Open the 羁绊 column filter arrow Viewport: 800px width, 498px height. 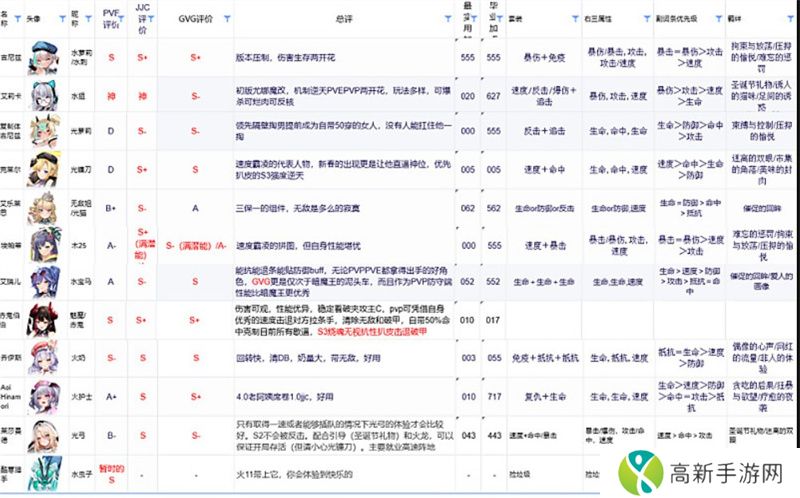(x=790, y=19)
